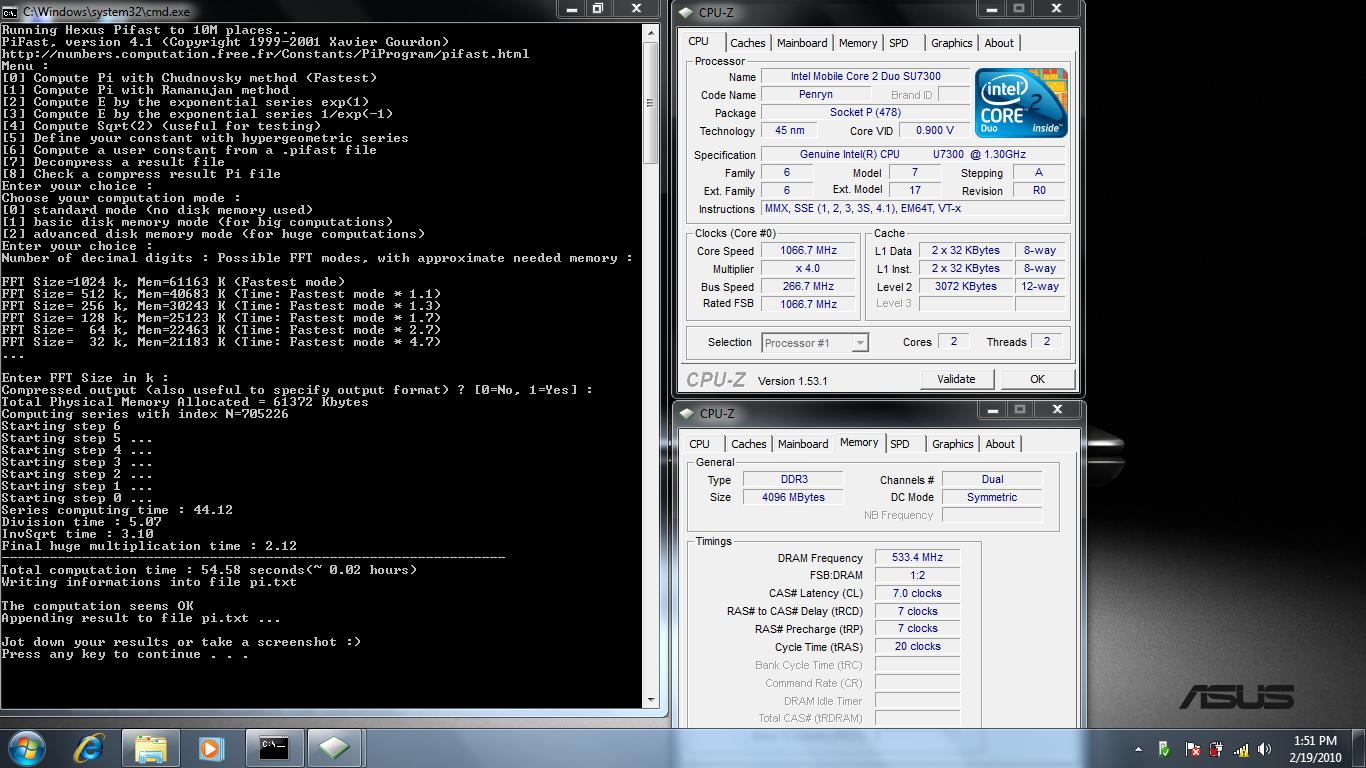Open the Windows Start menu orb
Image resolution: width=1366 pixels, height=768 pixels.
click(27, 747)
